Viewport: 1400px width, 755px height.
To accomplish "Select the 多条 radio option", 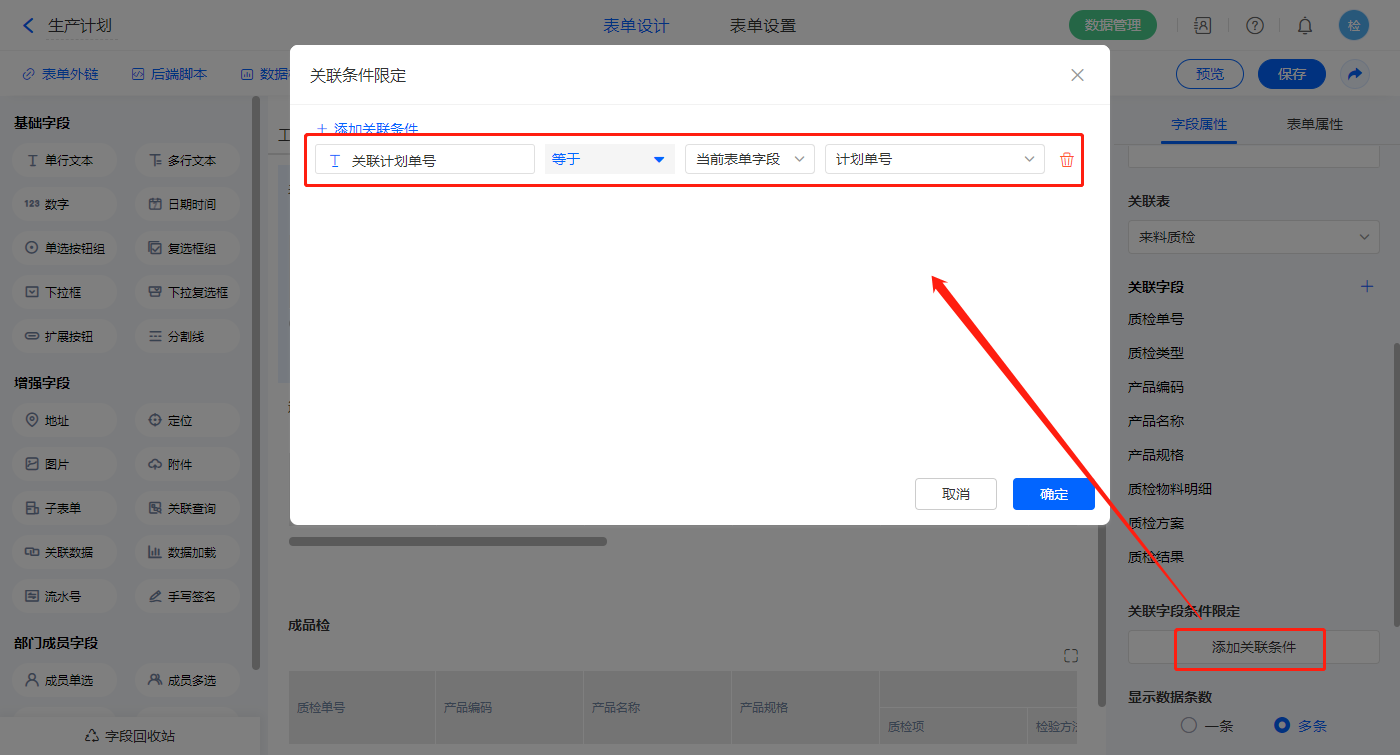I will [1282, 725].
